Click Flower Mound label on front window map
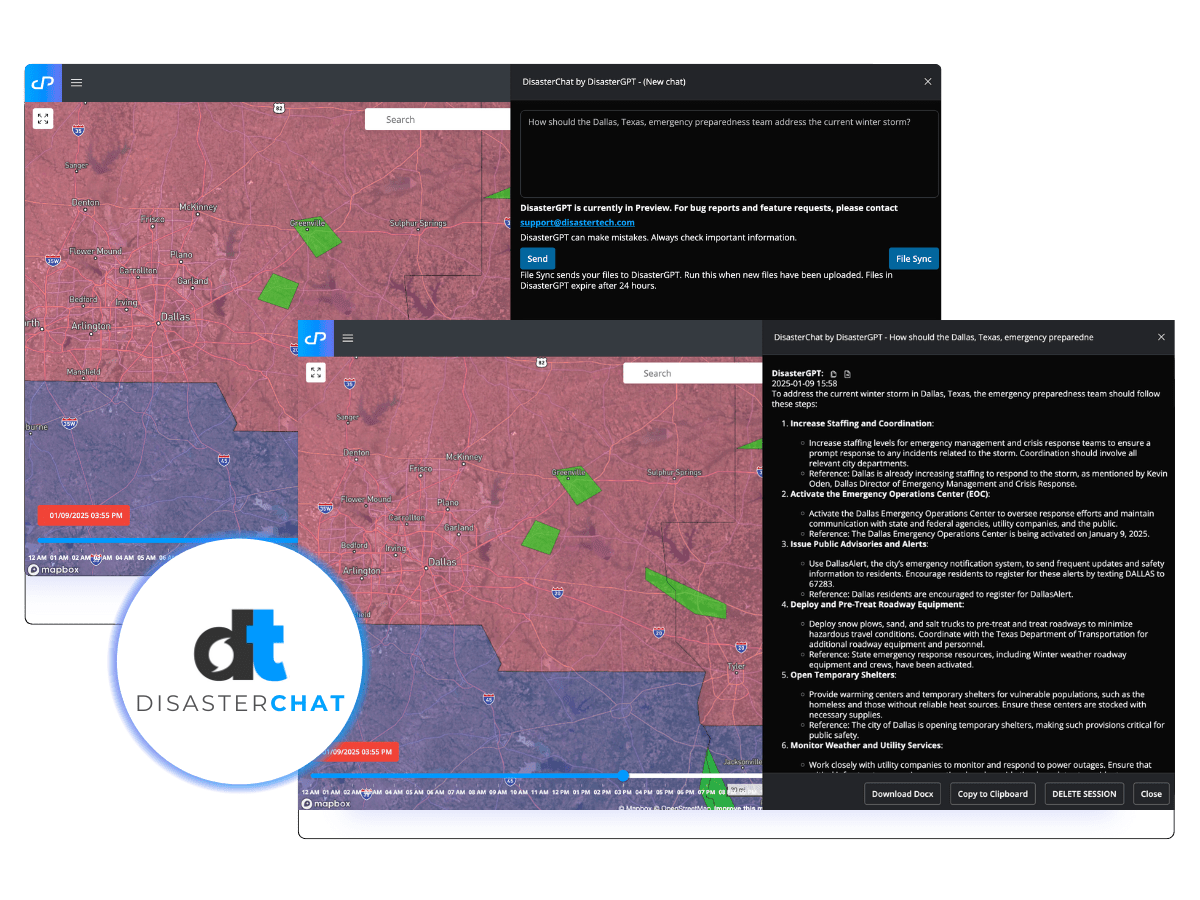 [367, 499]
